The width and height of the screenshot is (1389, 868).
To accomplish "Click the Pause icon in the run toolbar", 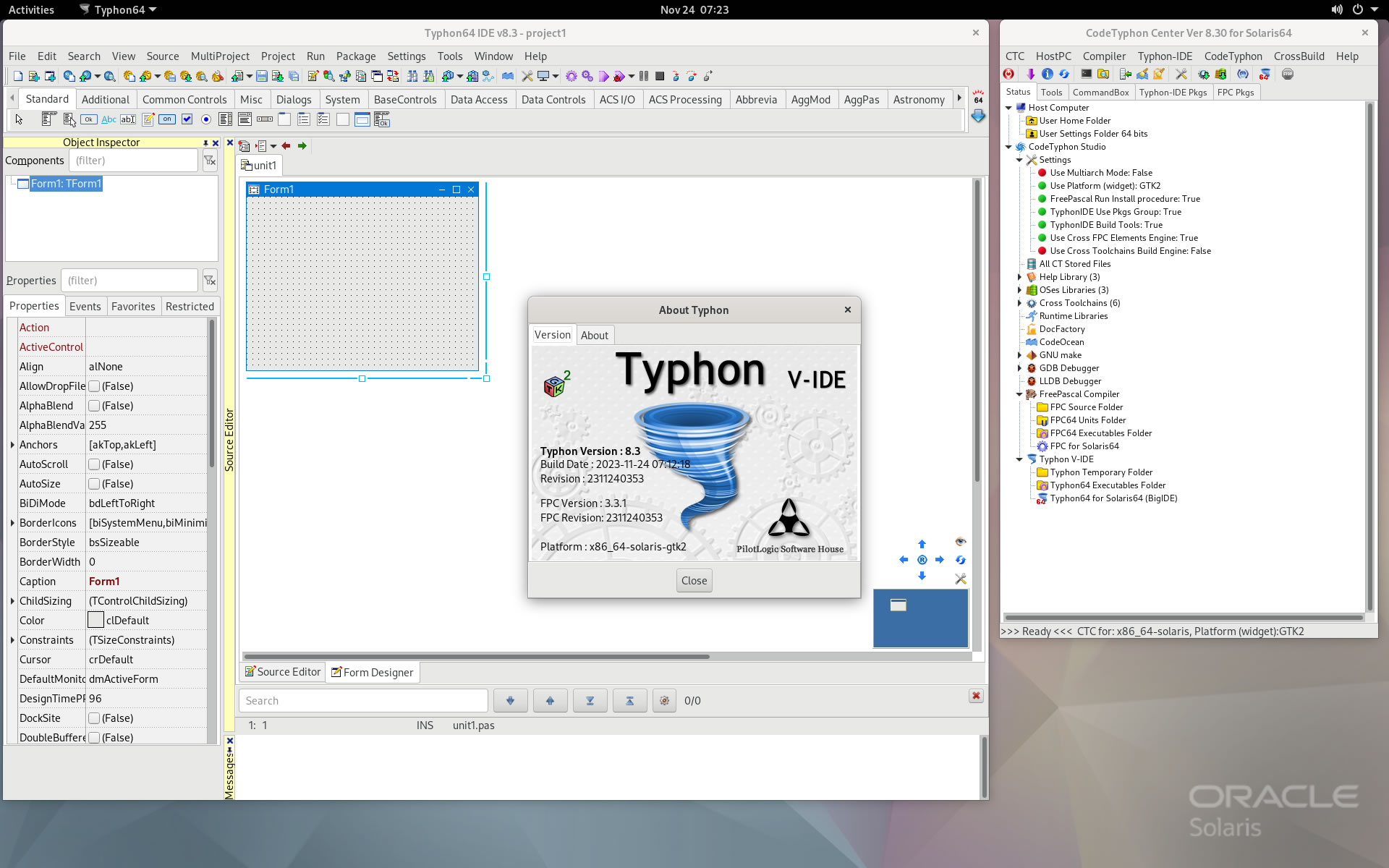I will pyautogui.click(x=644, y=76).
